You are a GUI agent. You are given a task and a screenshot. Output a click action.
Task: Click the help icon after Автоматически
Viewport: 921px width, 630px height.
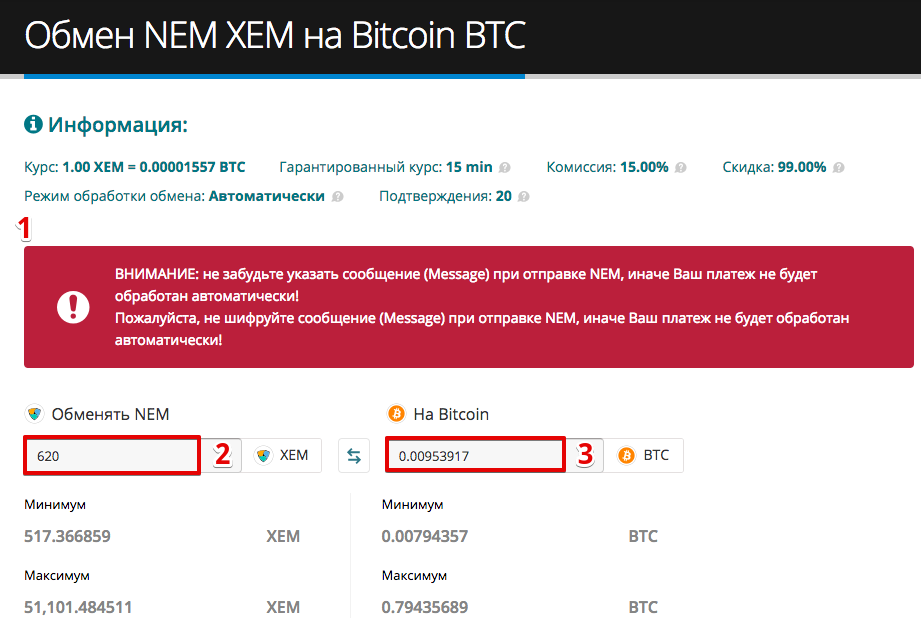click(x=337, y=197)
